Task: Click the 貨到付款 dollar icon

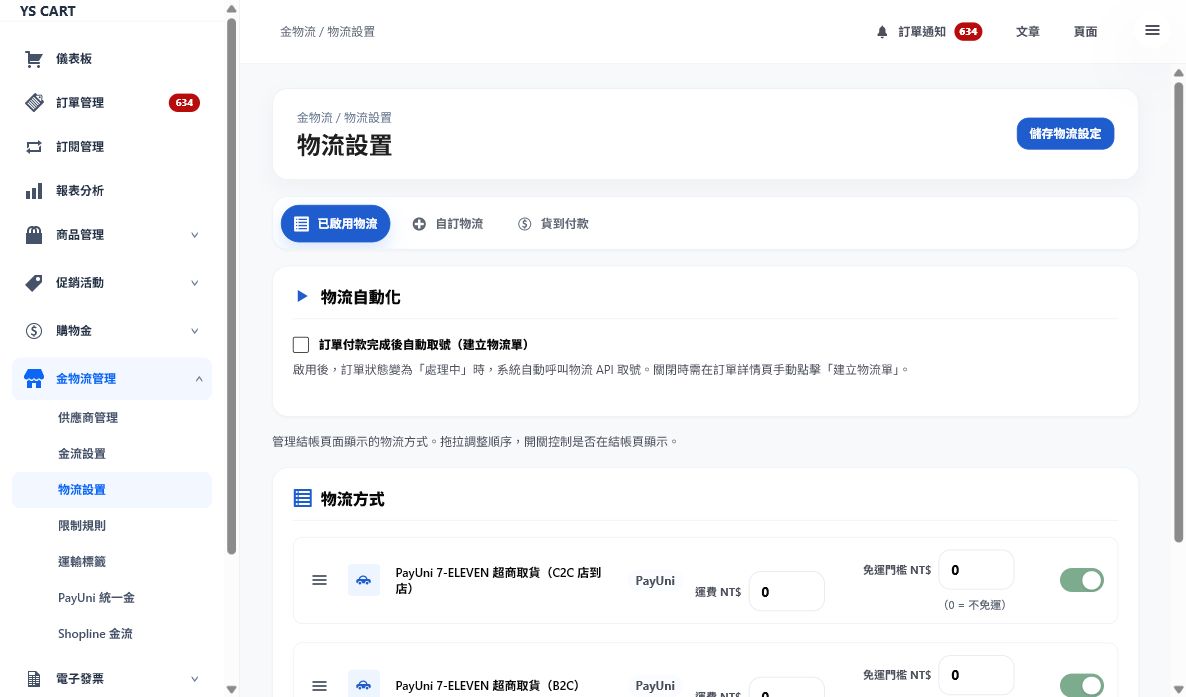Action: click(524, 224)
